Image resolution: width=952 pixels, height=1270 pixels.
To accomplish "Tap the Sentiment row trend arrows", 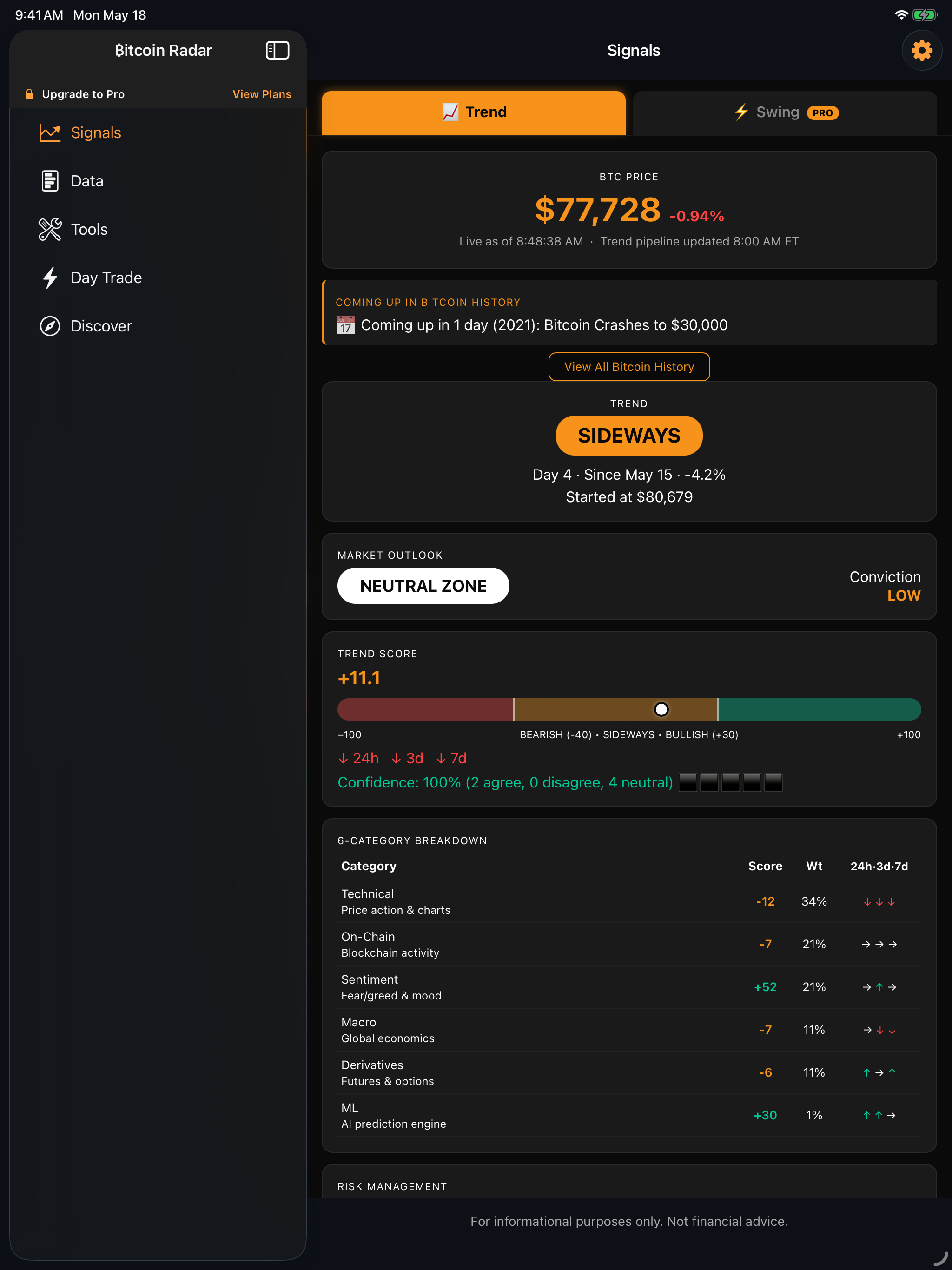I will point(879,987).
